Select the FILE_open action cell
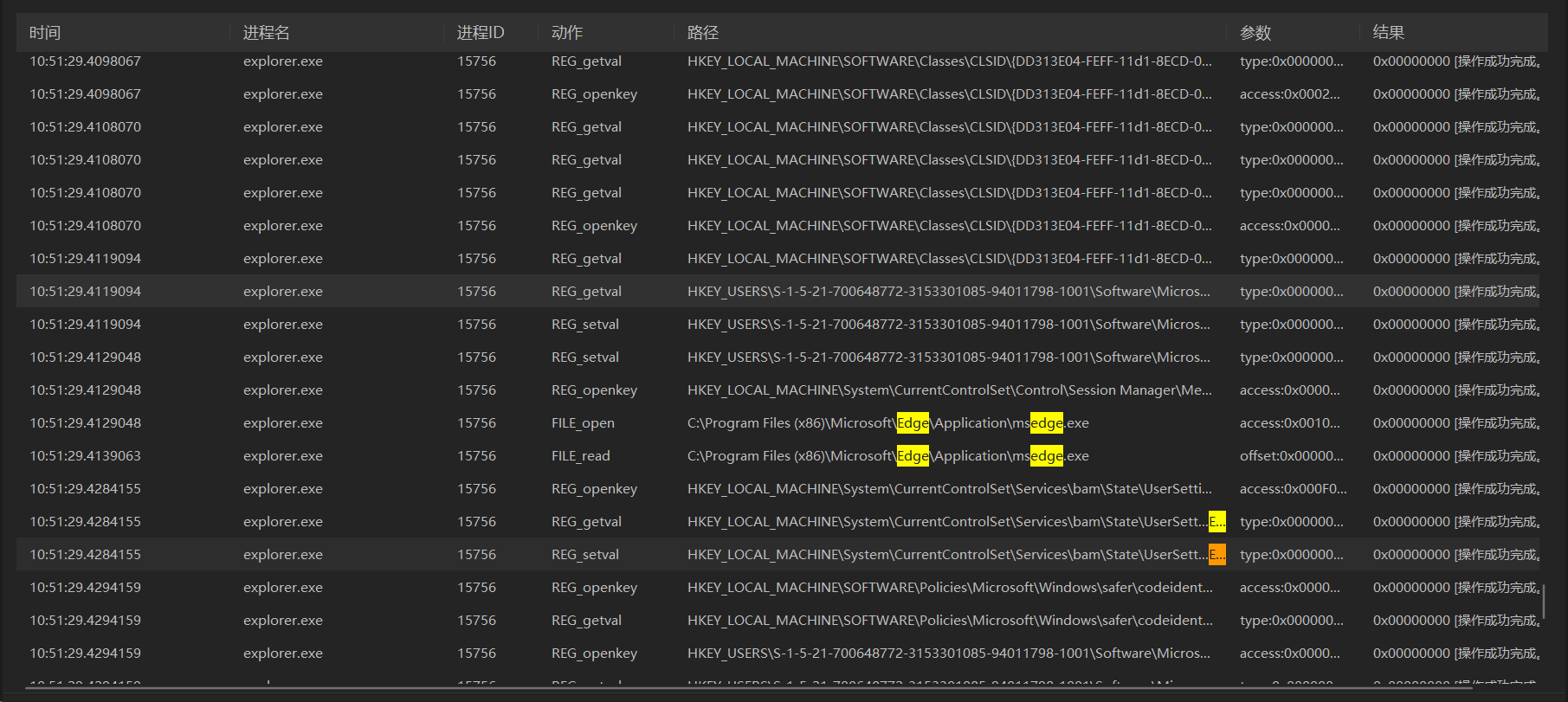 (583, 423)
